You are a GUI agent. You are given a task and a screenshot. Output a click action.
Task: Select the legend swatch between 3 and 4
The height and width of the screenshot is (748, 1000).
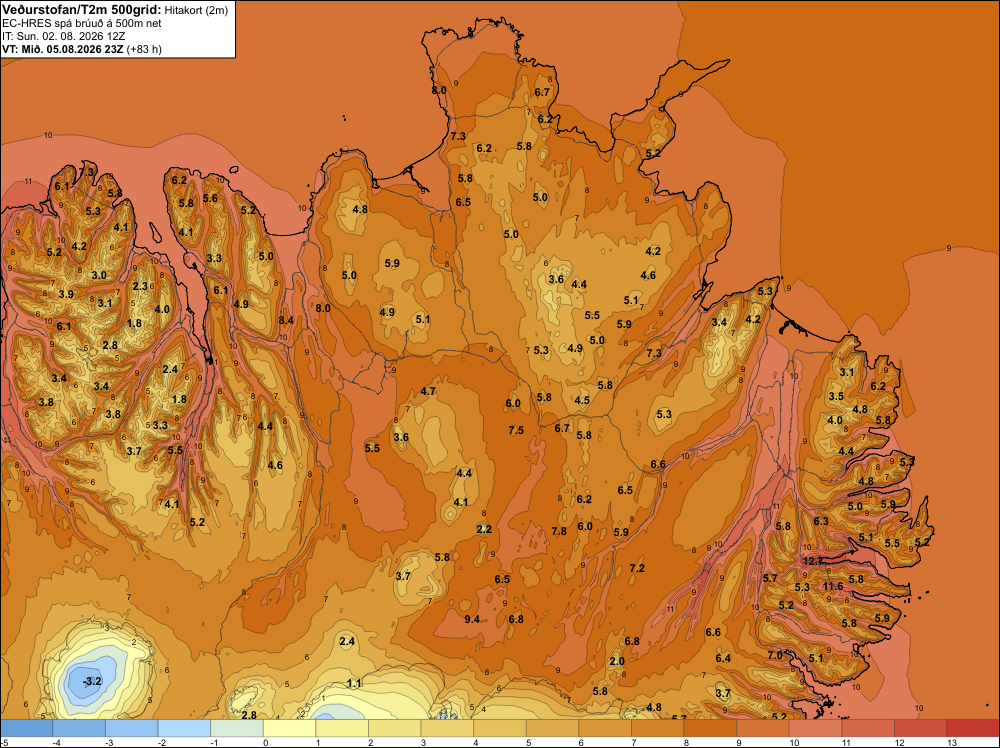(x=447, y=728)
